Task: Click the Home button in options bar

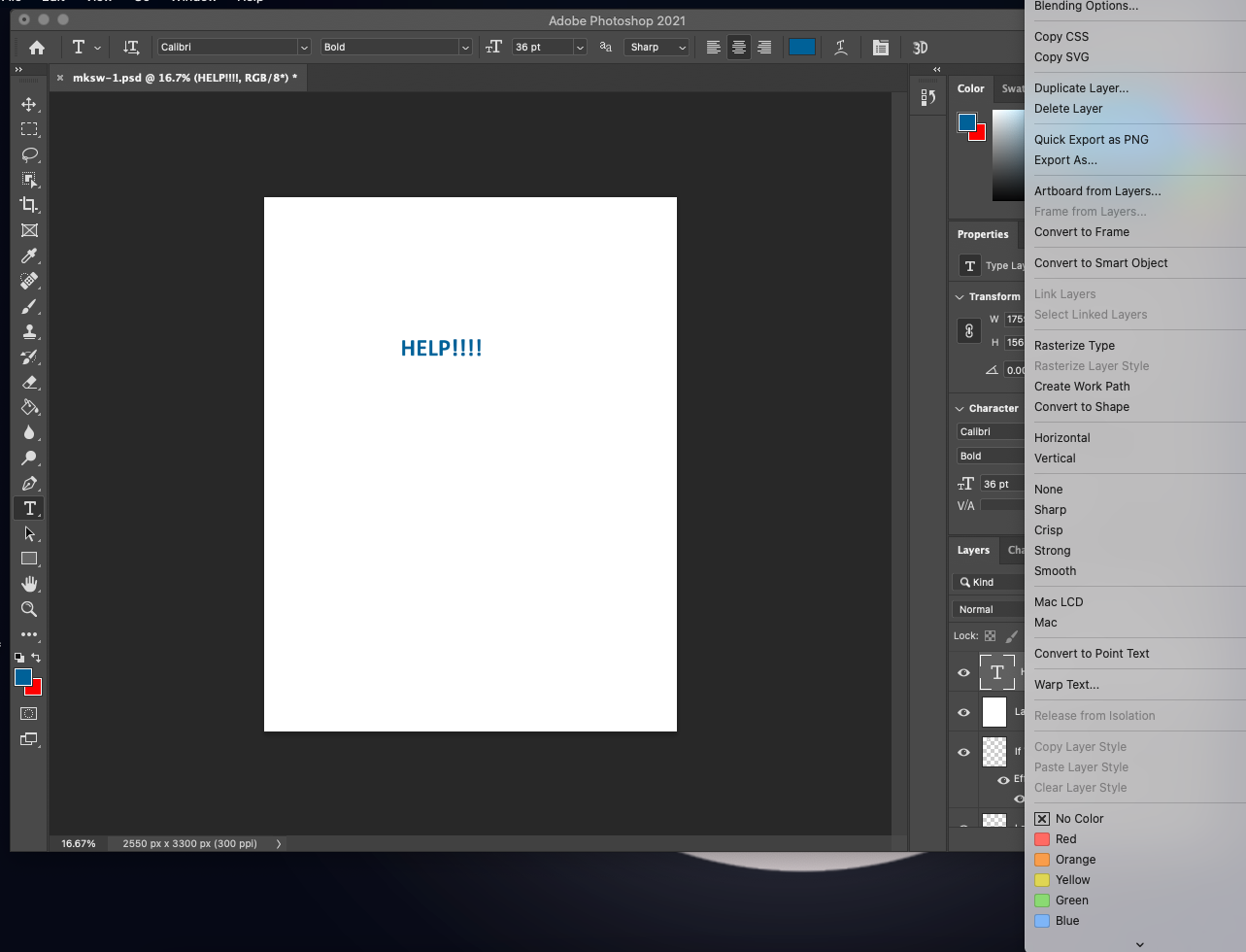Action: [36, 47]
